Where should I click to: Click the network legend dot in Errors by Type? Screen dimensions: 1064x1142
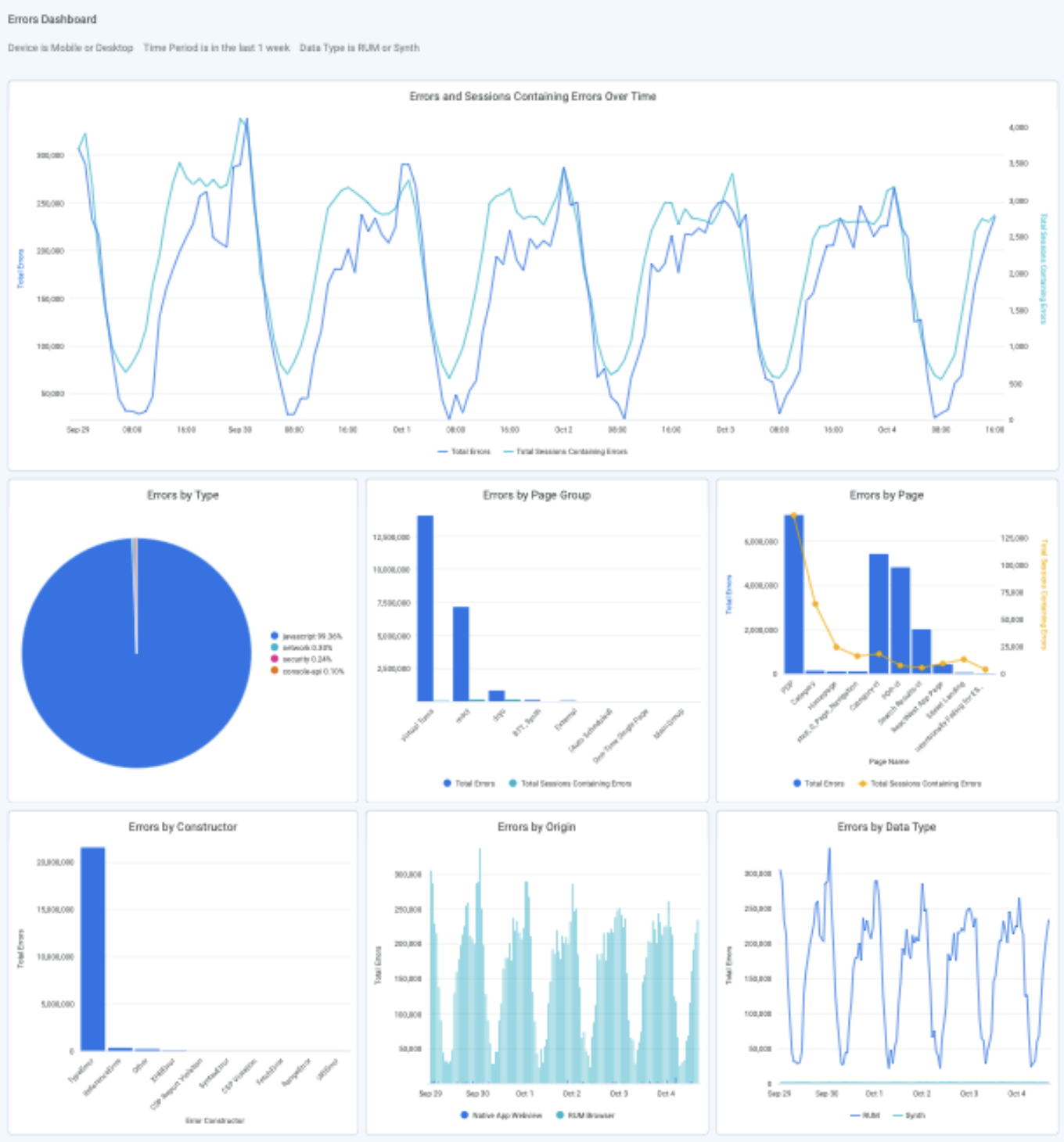(x=275, y=648)
